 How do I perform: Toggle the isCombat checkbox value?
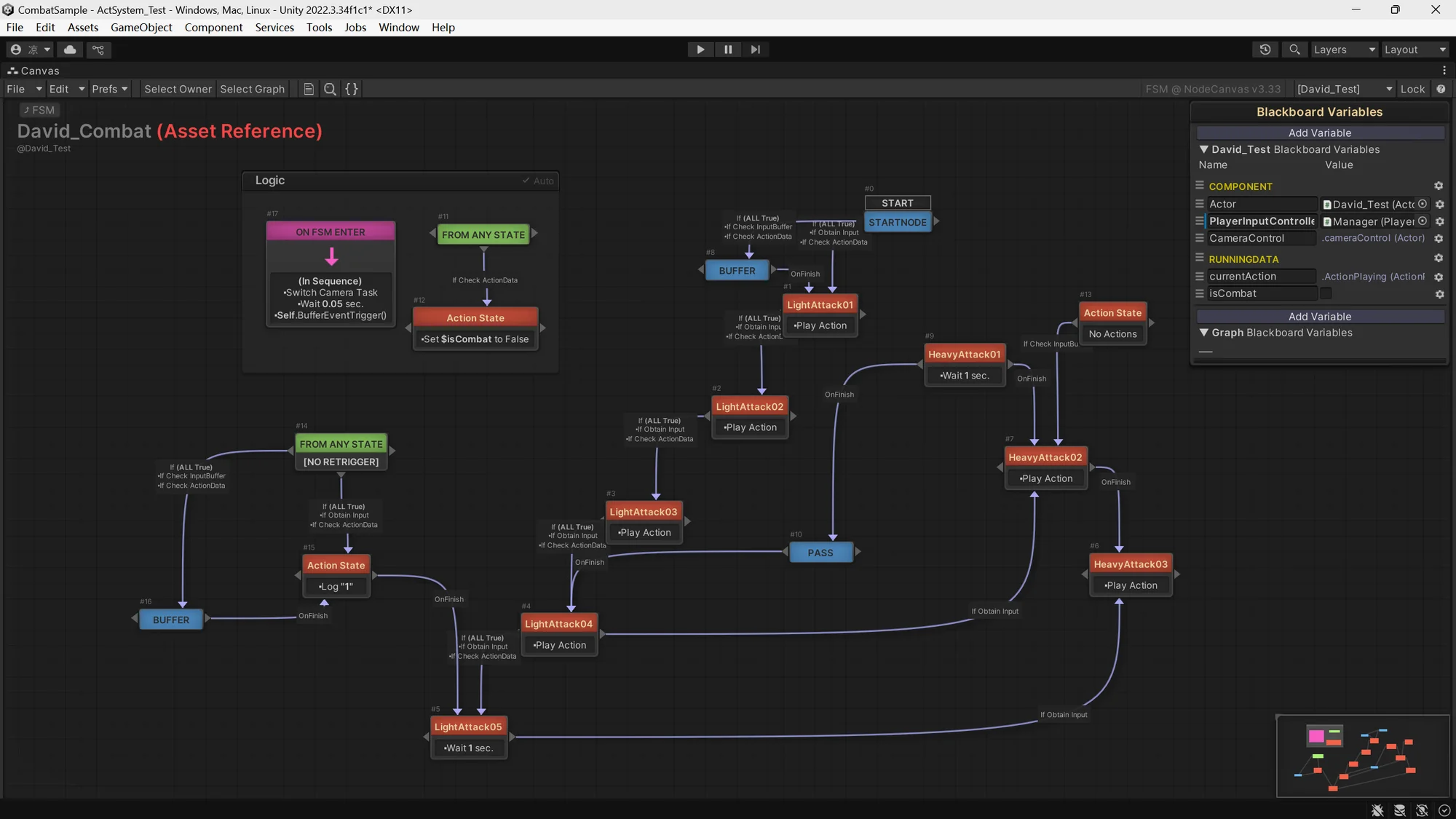click(x=1326, y=293)
